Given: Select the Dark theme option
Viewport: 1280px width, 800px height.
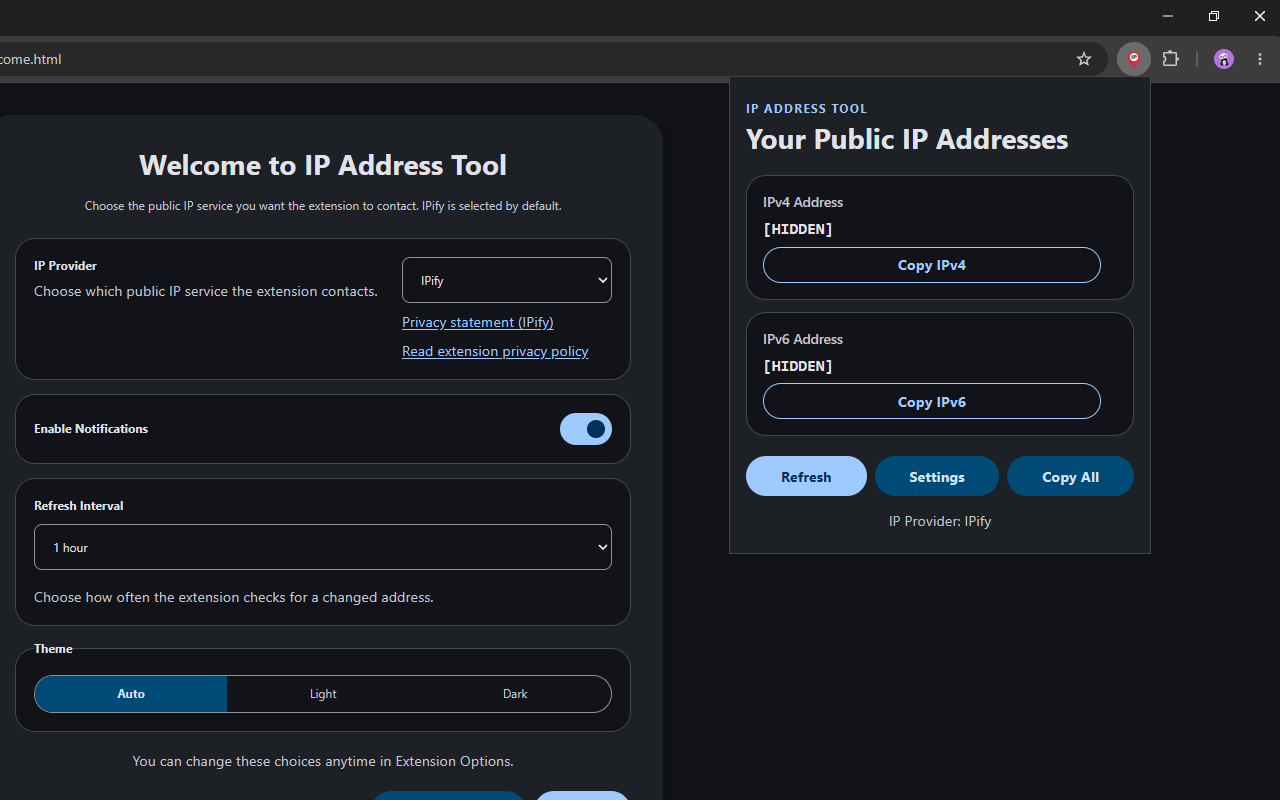Looking at the screenshot, I should pos(515,694).
